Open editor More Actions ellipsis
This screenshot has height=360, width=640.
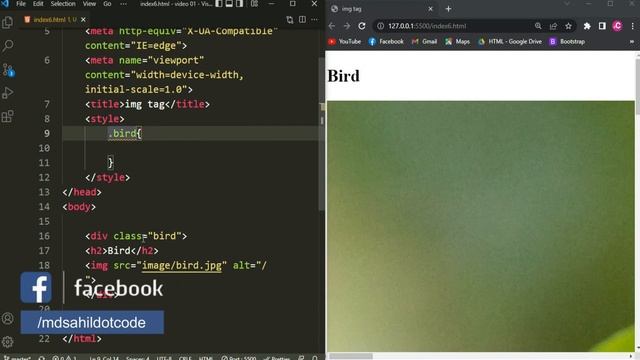coord(314,20)
